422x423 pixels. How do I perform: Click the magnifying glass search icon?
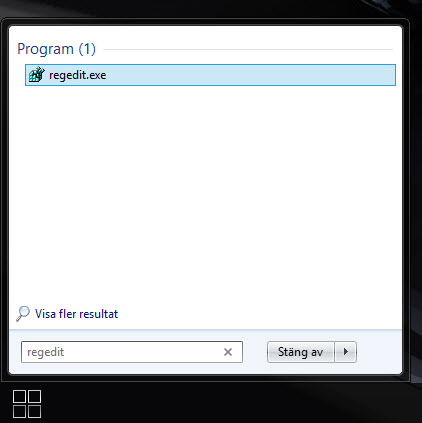coord(23,314)
